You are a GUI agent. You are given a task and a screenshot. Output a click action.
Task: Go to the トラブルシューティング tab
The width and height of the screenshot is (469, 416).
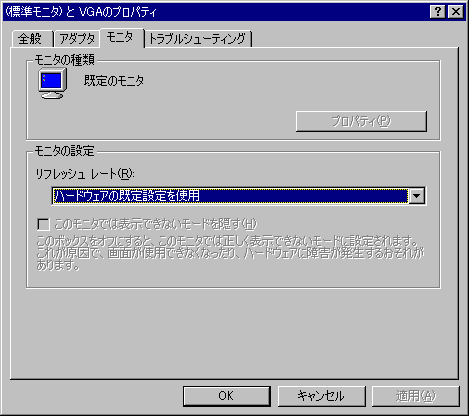pyautogui.click(x=198, y=39)
